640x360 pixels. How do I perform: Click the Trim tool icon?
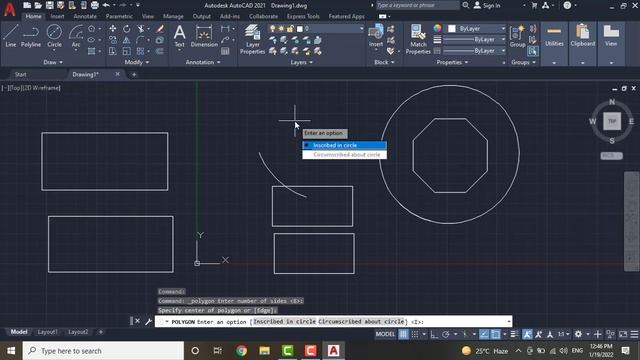point(140,29)
